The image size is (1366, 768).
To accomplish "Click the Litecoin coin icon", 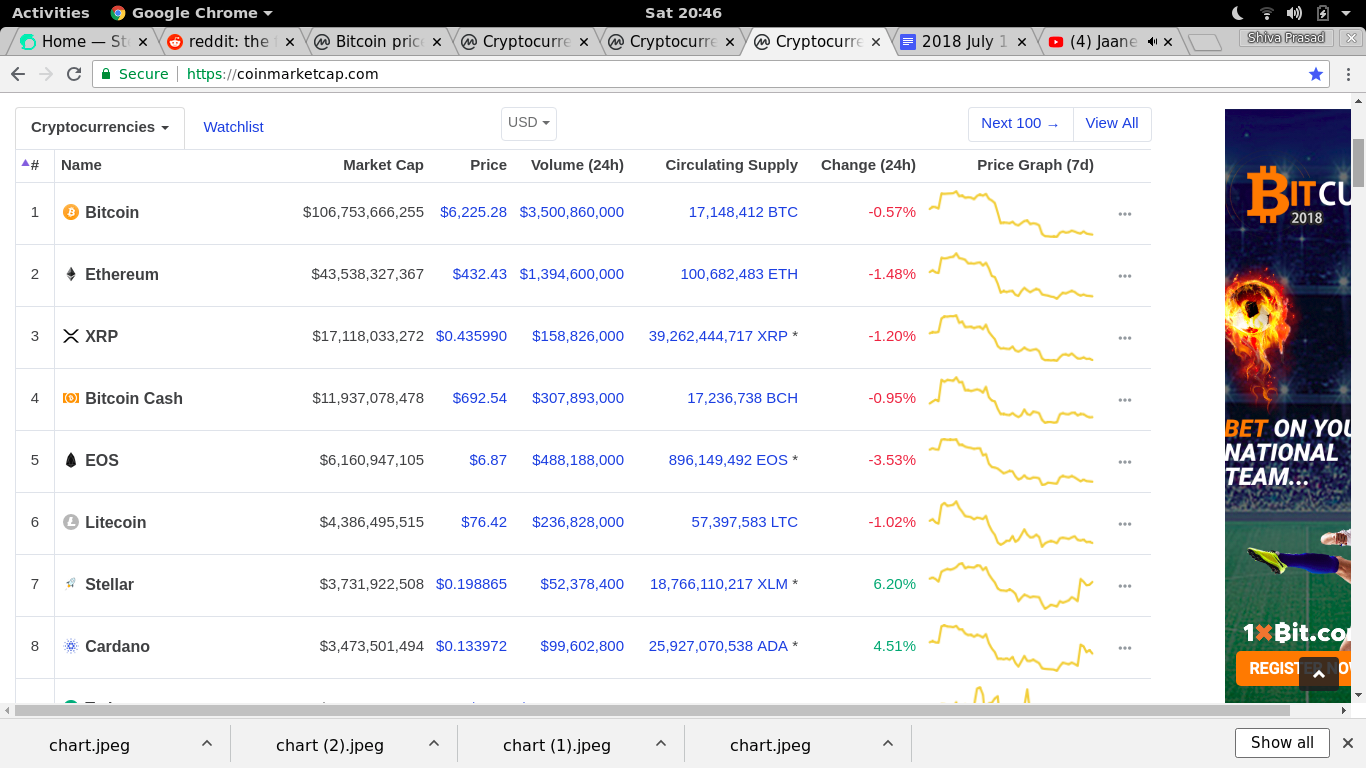I will click(71, 522).
